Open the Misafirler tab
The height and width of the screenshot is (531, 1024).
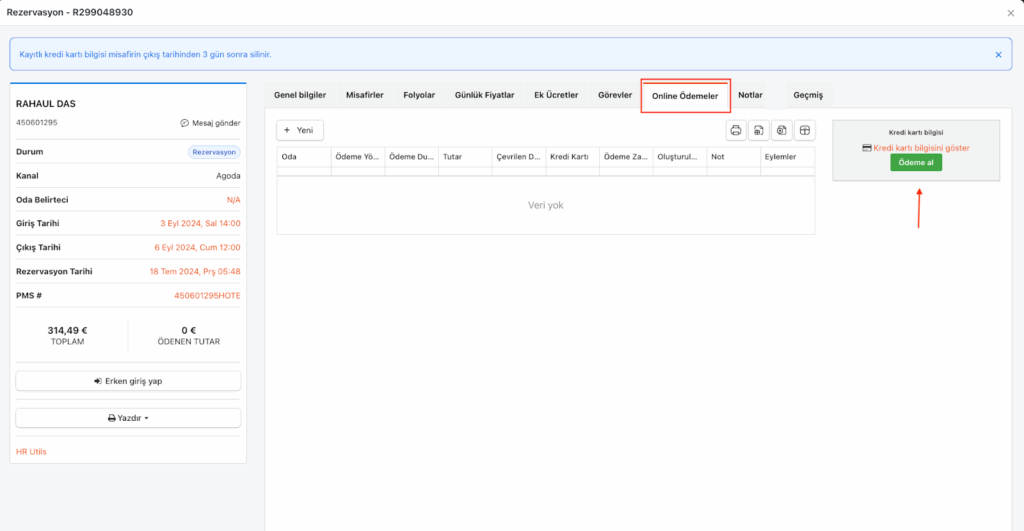point(364,95)
